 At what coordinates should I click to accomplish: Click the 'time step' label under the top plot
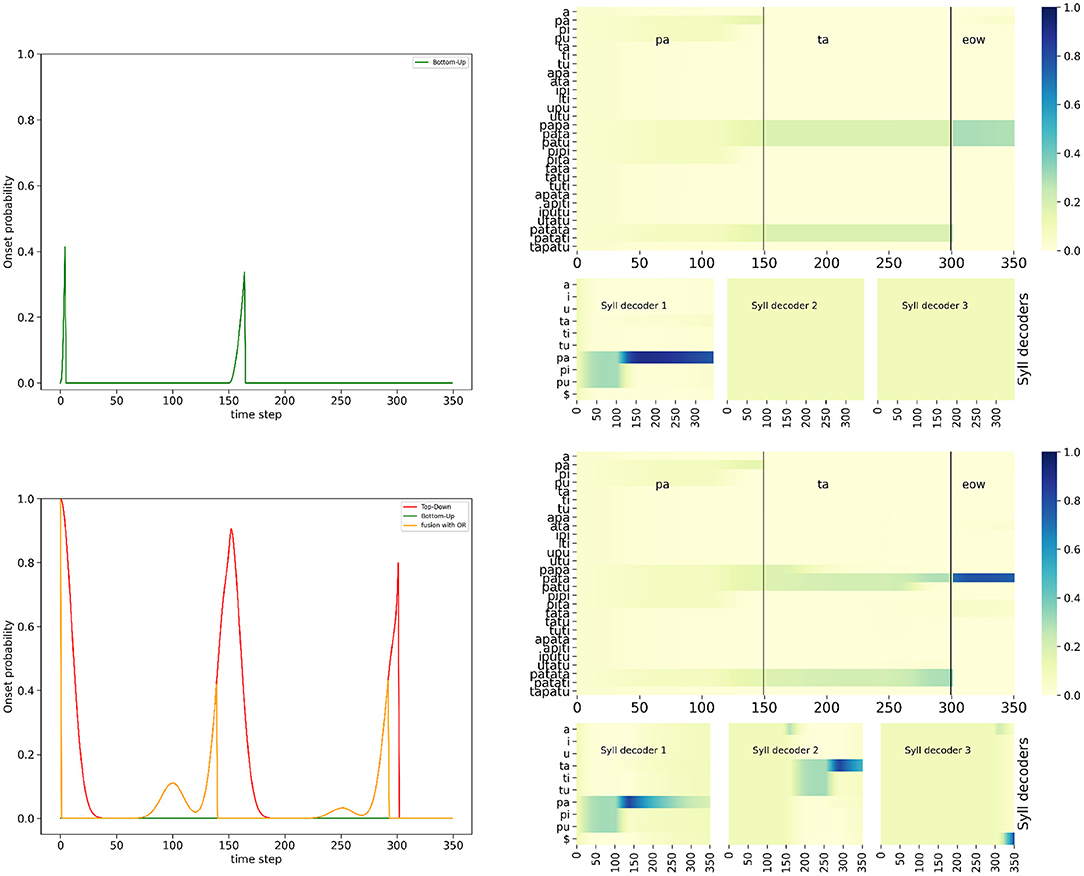click(256, 415)
